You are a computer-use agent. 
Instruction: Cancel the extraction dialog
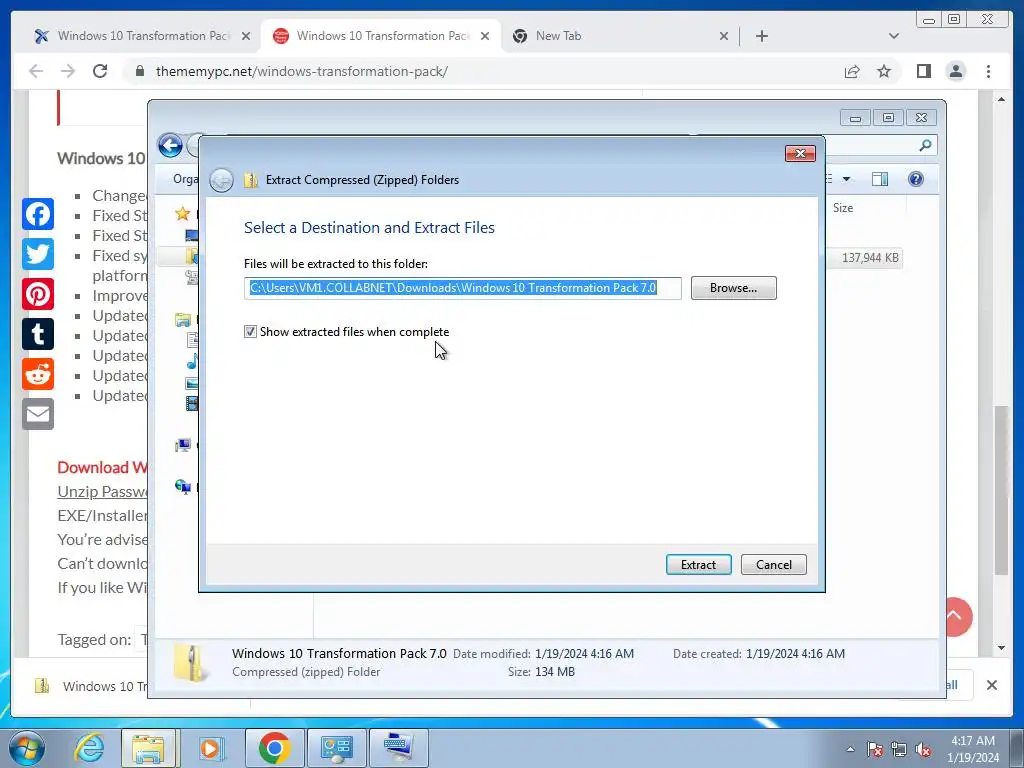[773, 564]
